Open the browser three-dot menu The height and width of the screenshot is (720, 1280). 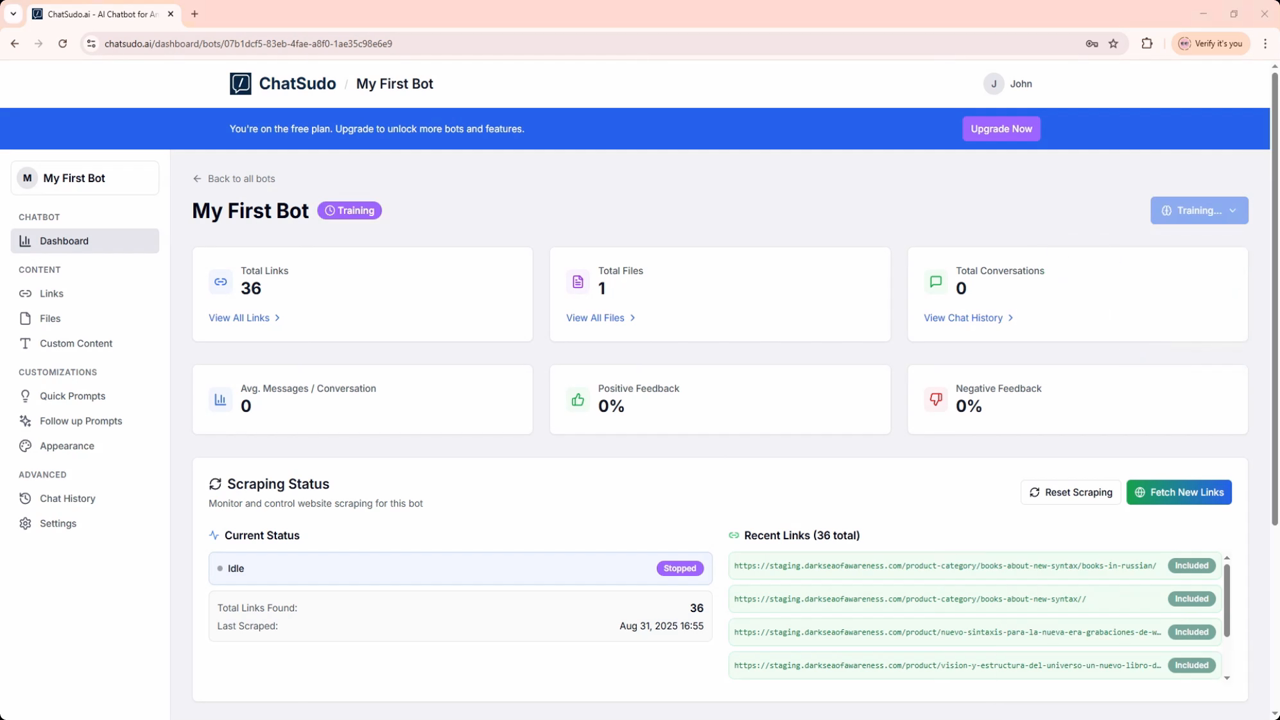tap(1265, 44)
